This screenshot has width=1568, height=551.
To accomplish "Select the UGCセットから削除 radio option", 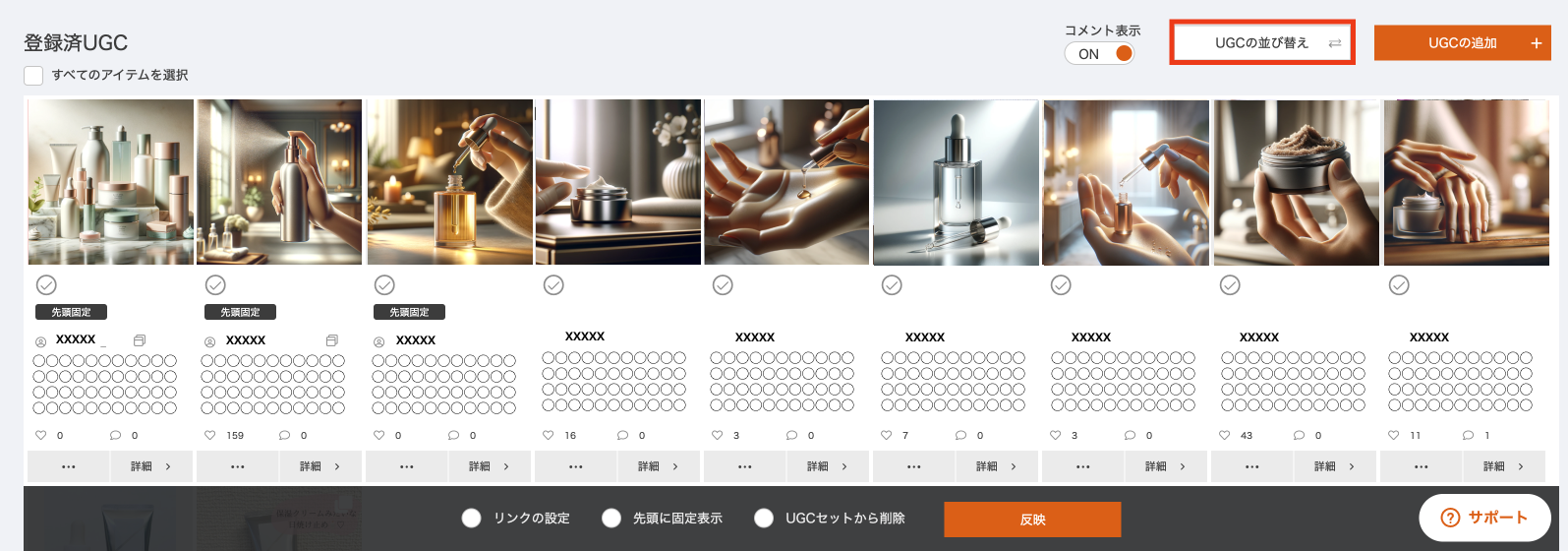I will [x=764, y=519].
